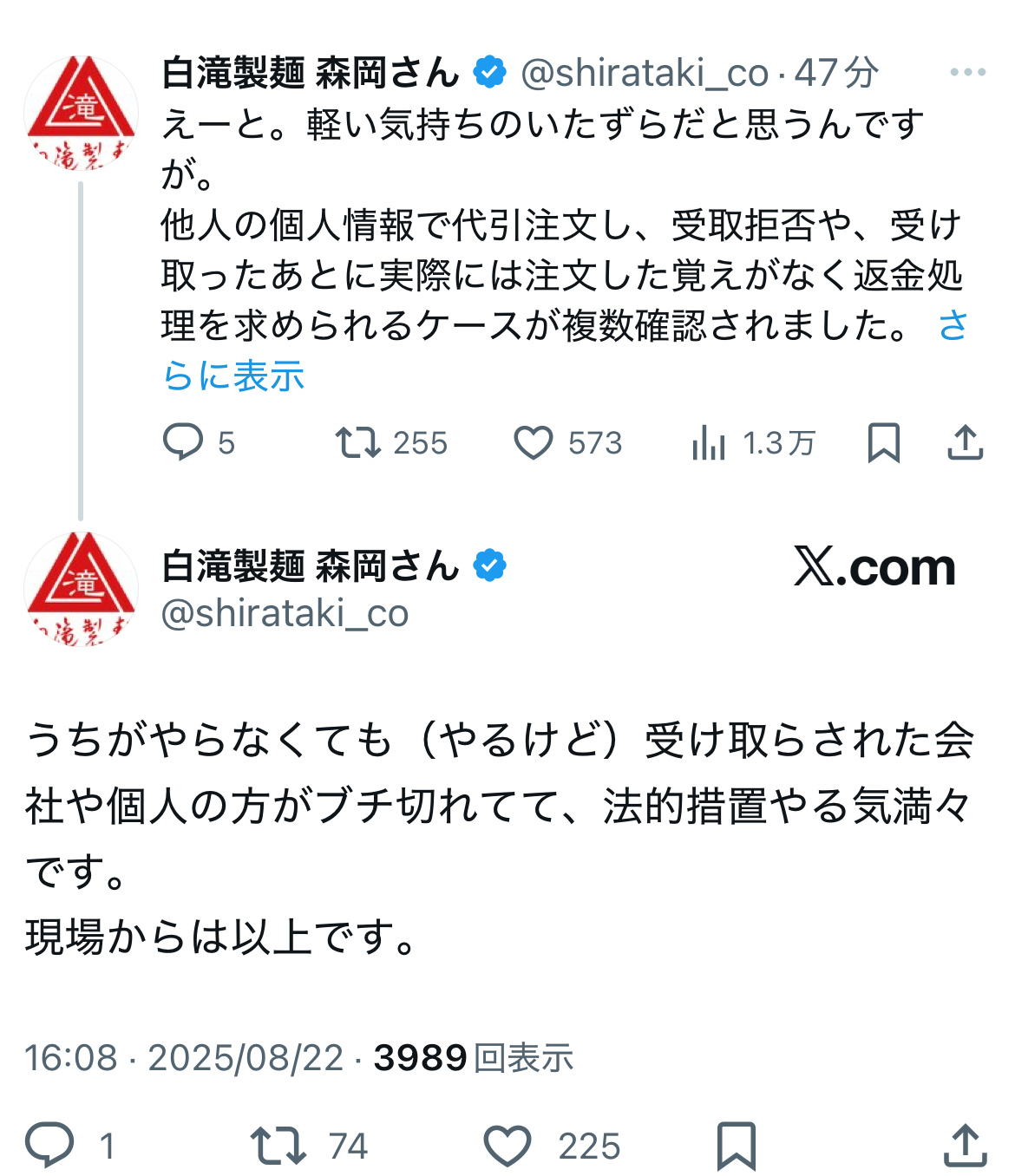Click the 16:08 · 2025/08/22 timestamp
This screenshot has height=1176, width=1015.
pos(184,1058)
